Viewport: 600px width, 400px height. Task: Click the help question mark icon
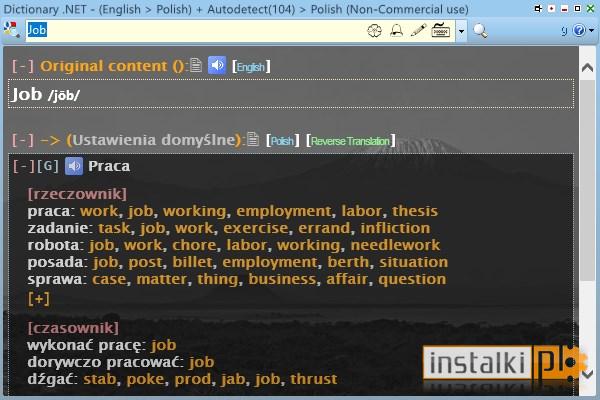579,30
